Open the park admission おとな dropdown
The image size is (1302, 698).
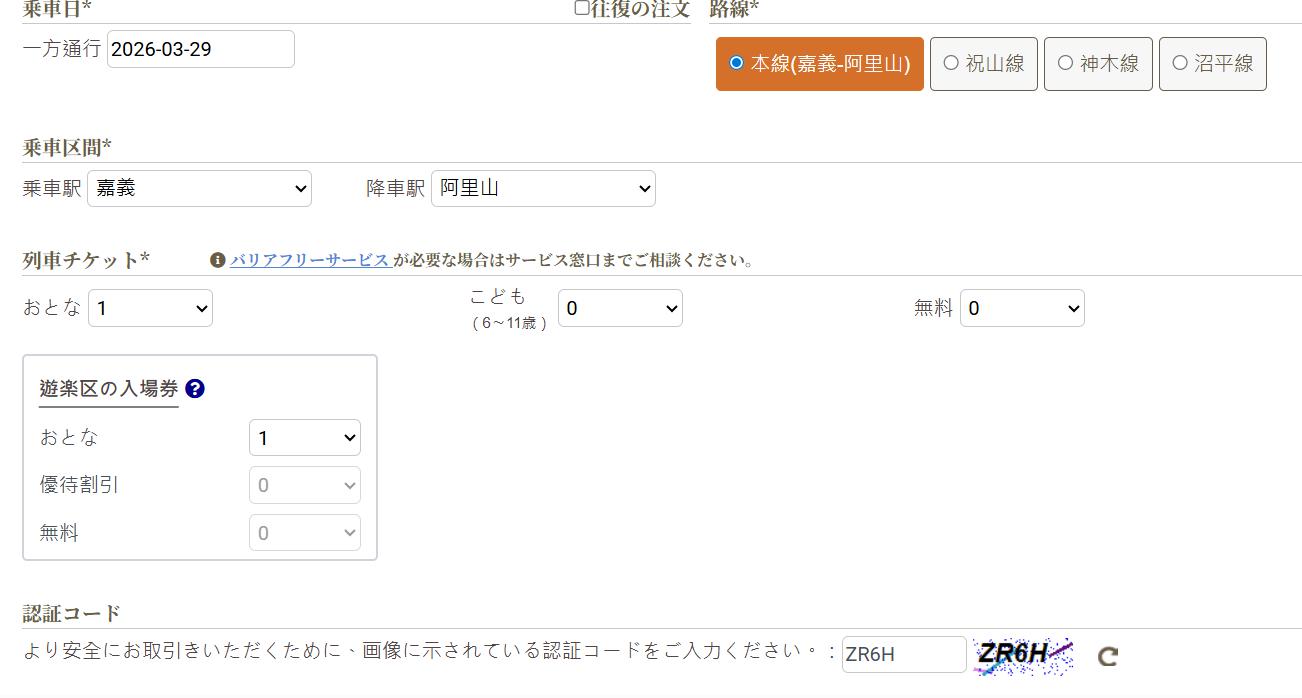pyautogui.click(x=304, y=437)
